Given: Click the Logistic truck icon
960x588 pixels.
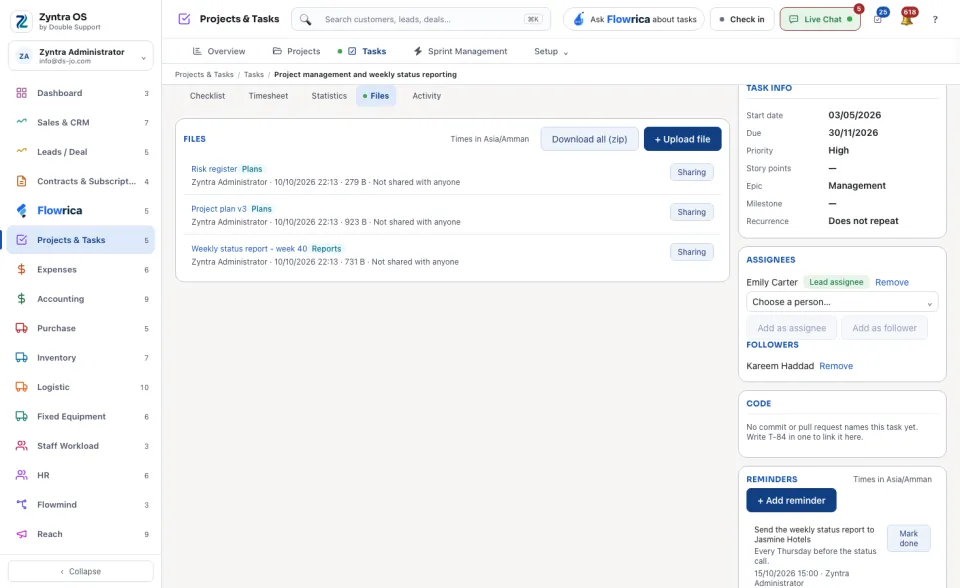Looking at the screenshot, I should 21,387.
